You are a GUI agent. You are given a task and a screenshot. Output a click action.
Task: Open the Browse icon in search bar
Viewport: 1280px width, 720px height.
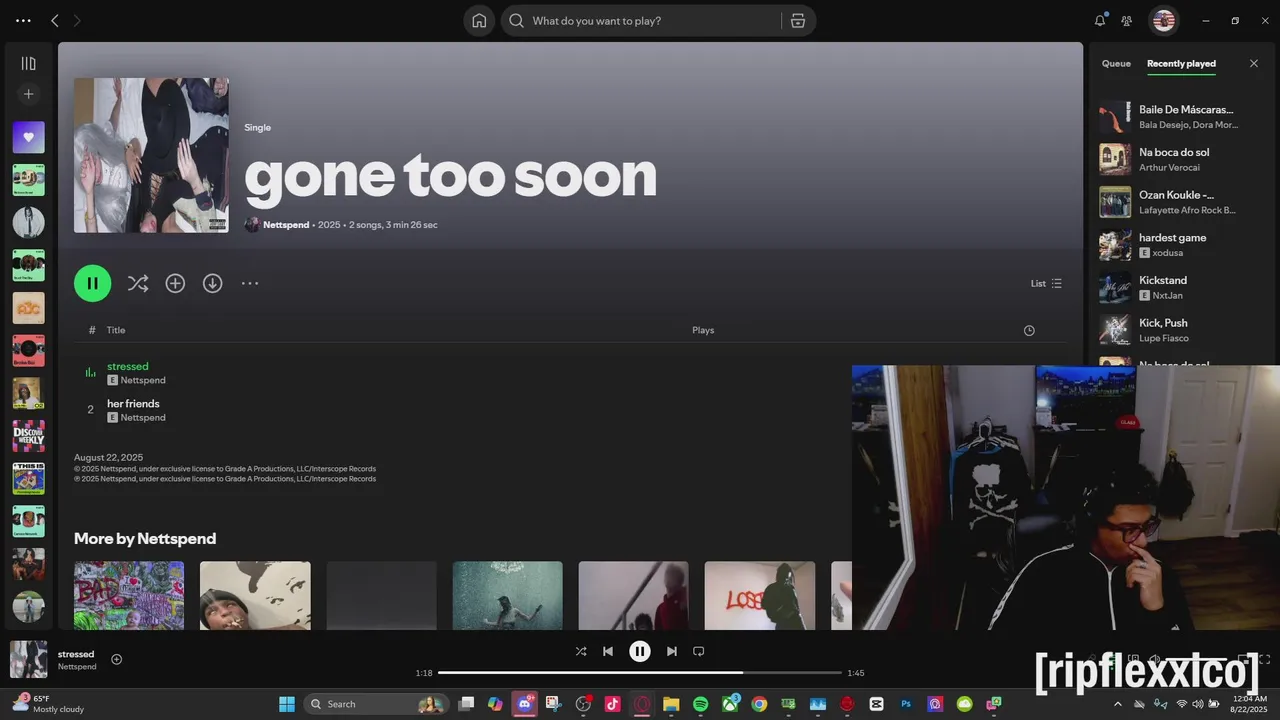[x=797, y=21]
